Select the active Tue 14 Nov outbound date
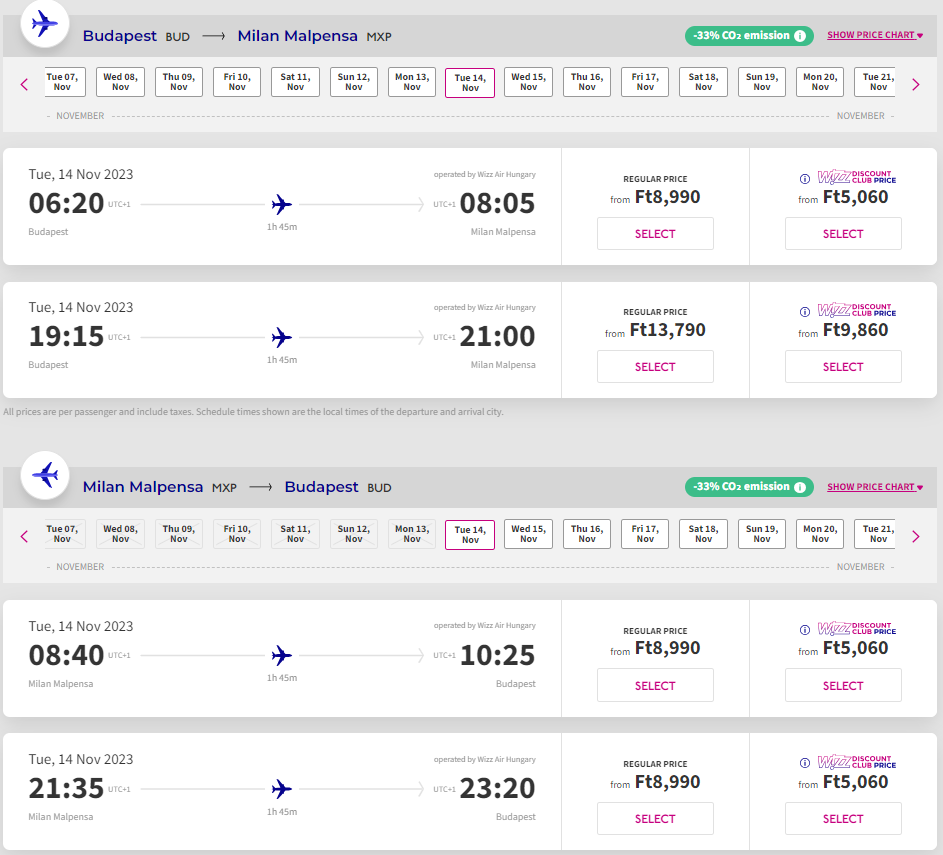This screenshot has height=855, width=943. coord(470,83)
